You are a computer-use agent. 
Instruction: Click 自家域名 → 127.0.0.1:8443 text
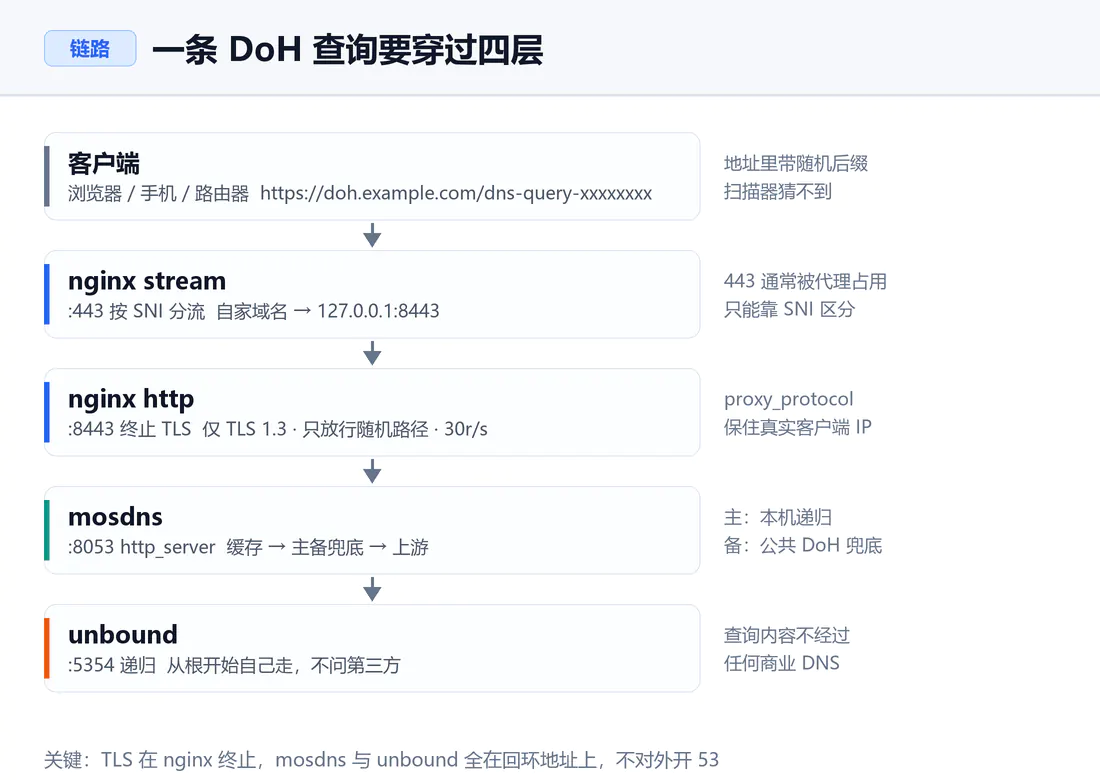pyautogui.click(x=328, y=311)
